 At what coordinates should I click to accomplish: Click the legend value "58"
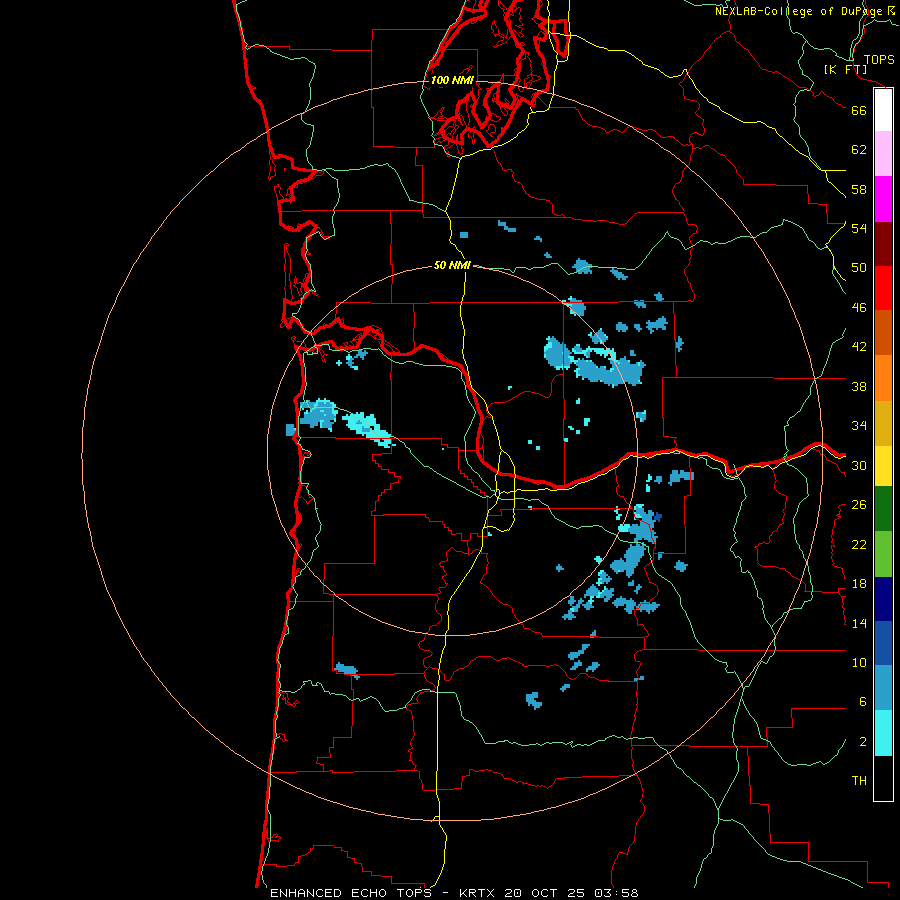859,189
